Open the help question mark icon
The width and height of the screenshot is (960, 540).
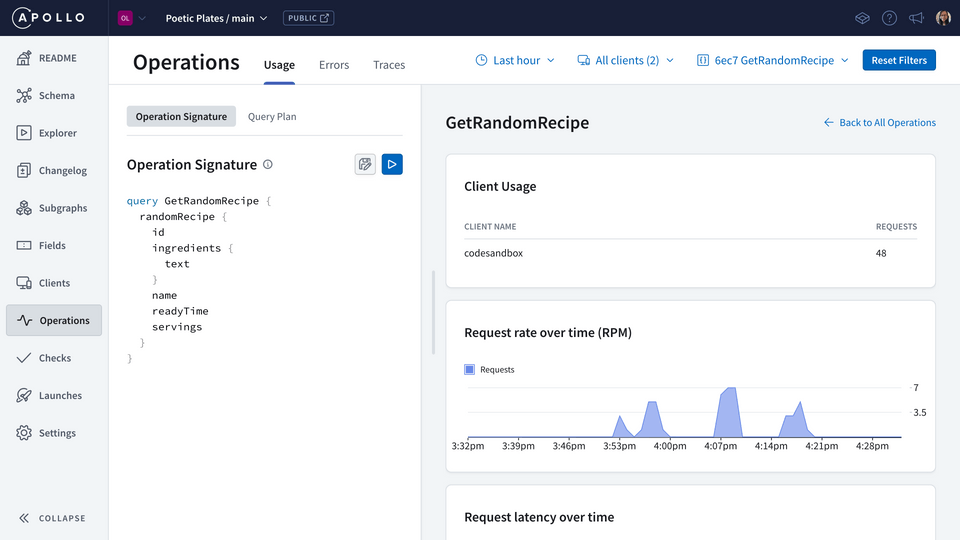click(889, 18)
